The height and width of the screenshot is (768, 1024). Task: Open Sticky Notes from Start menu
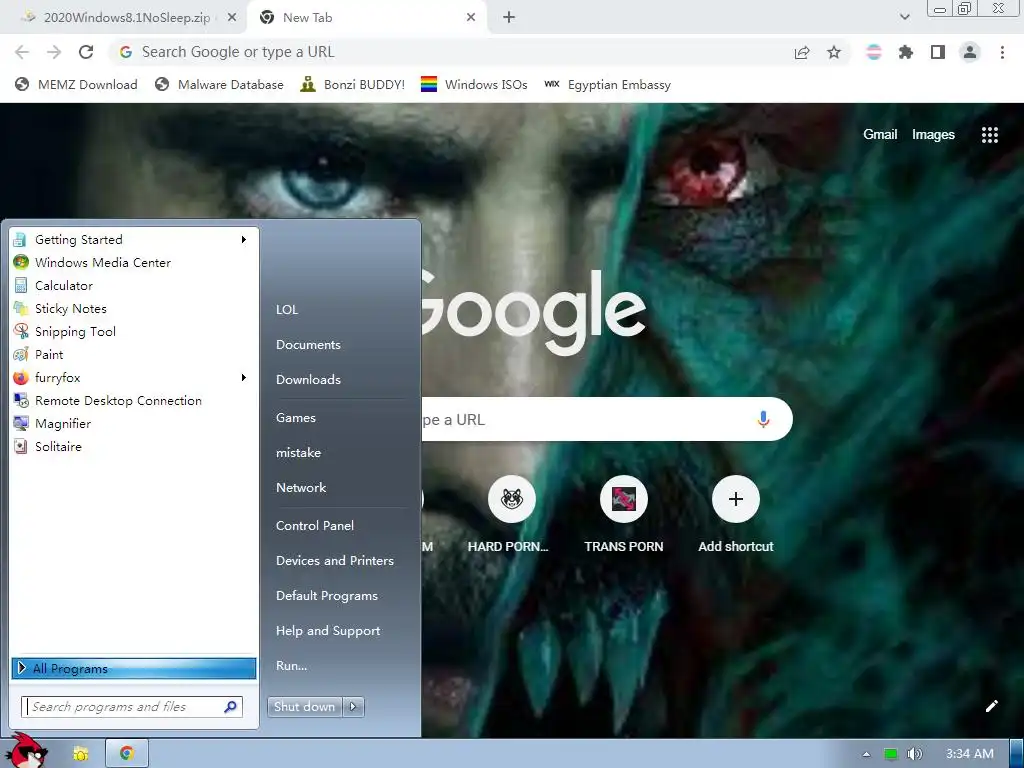(134, 308)
